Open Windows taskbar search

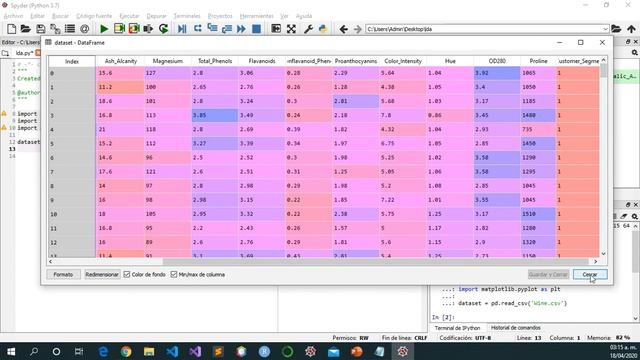pos(34,351)
